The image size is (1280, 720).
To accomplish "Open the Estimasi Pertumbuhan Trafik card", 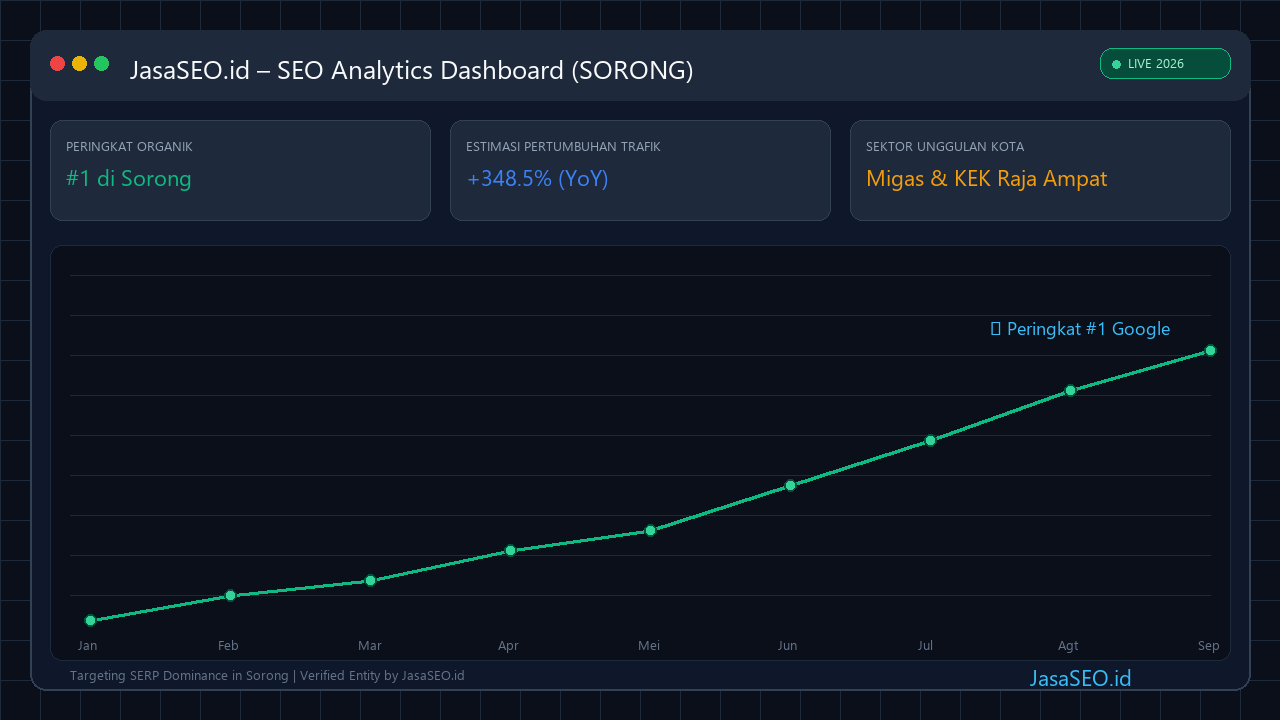I will [x=640, y=170].
